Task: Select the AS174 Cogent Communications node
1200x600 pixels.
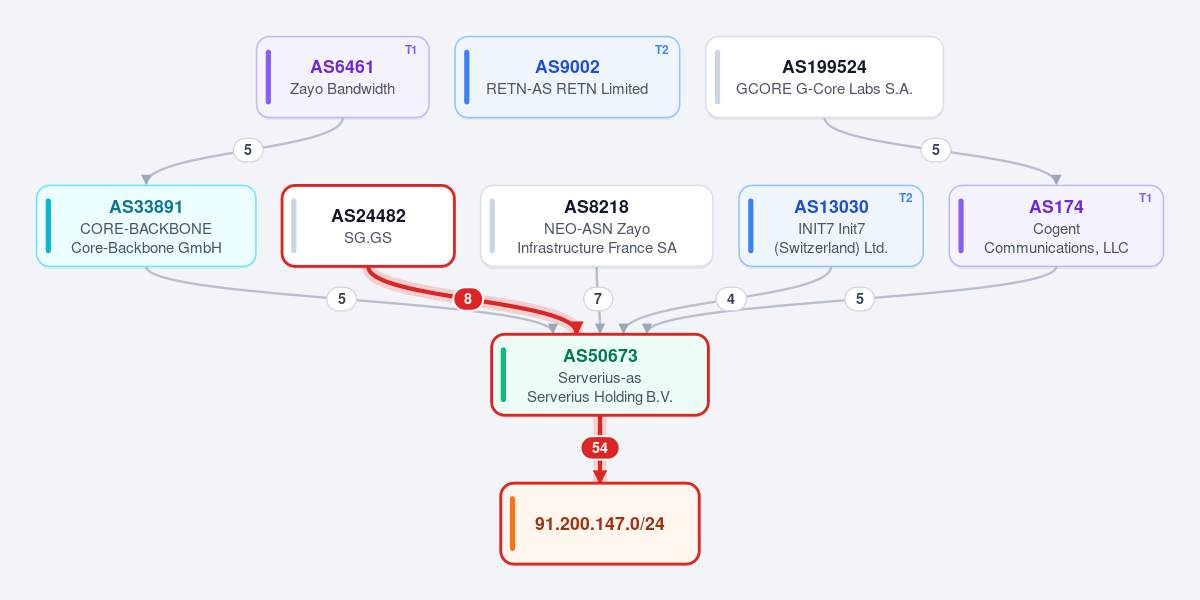Action: coord(1056,226)
